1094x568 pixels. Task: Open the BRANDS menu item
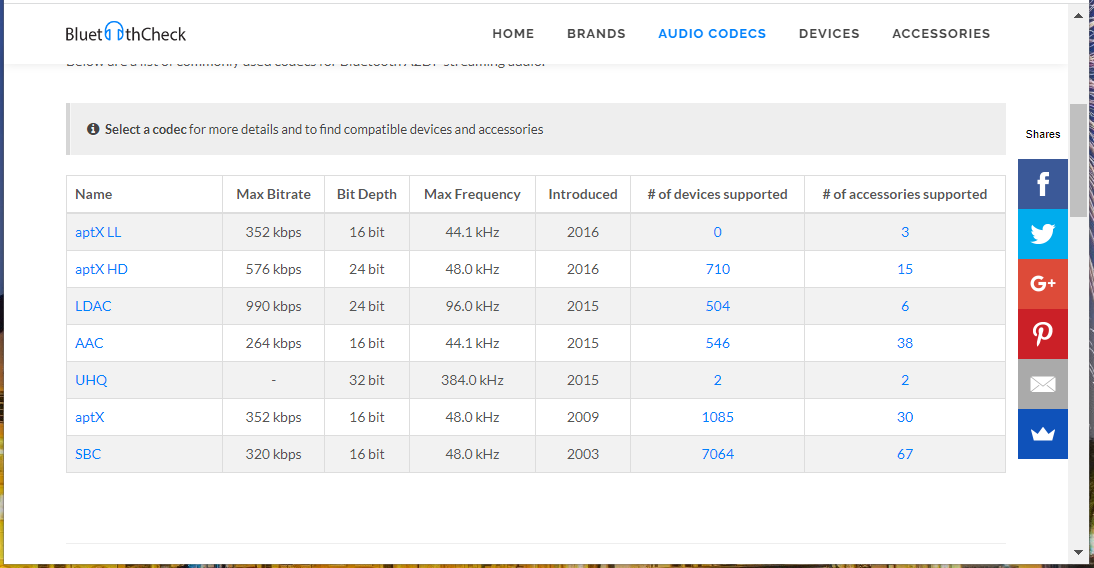click(596, 33)
